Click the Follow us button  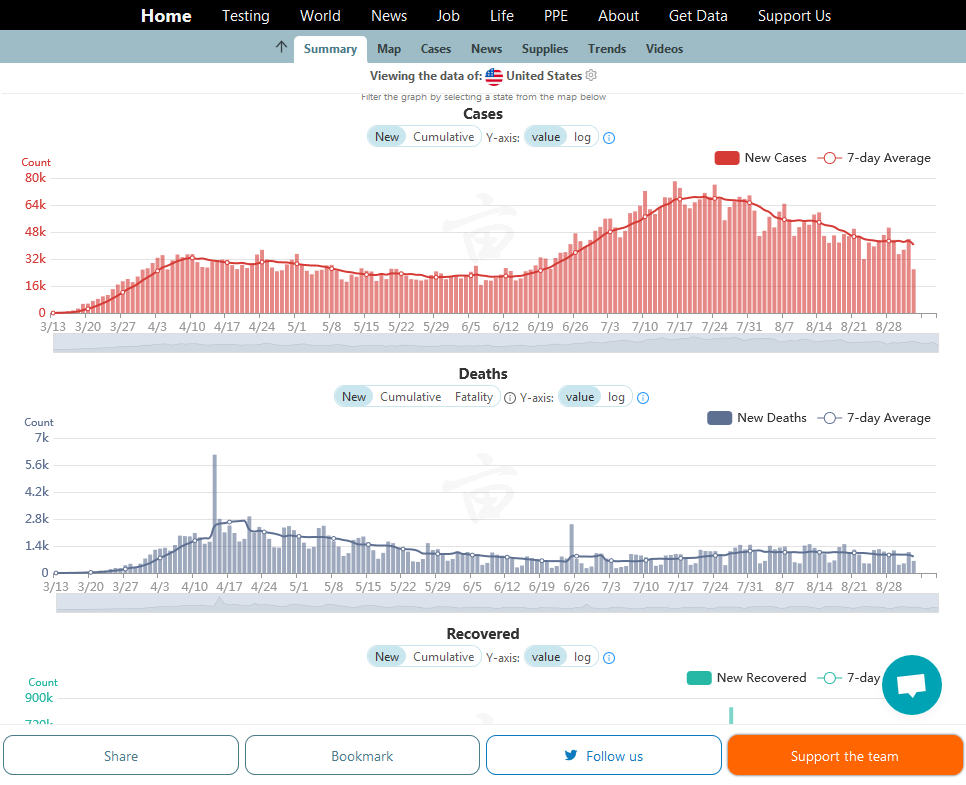click(603, 756)
